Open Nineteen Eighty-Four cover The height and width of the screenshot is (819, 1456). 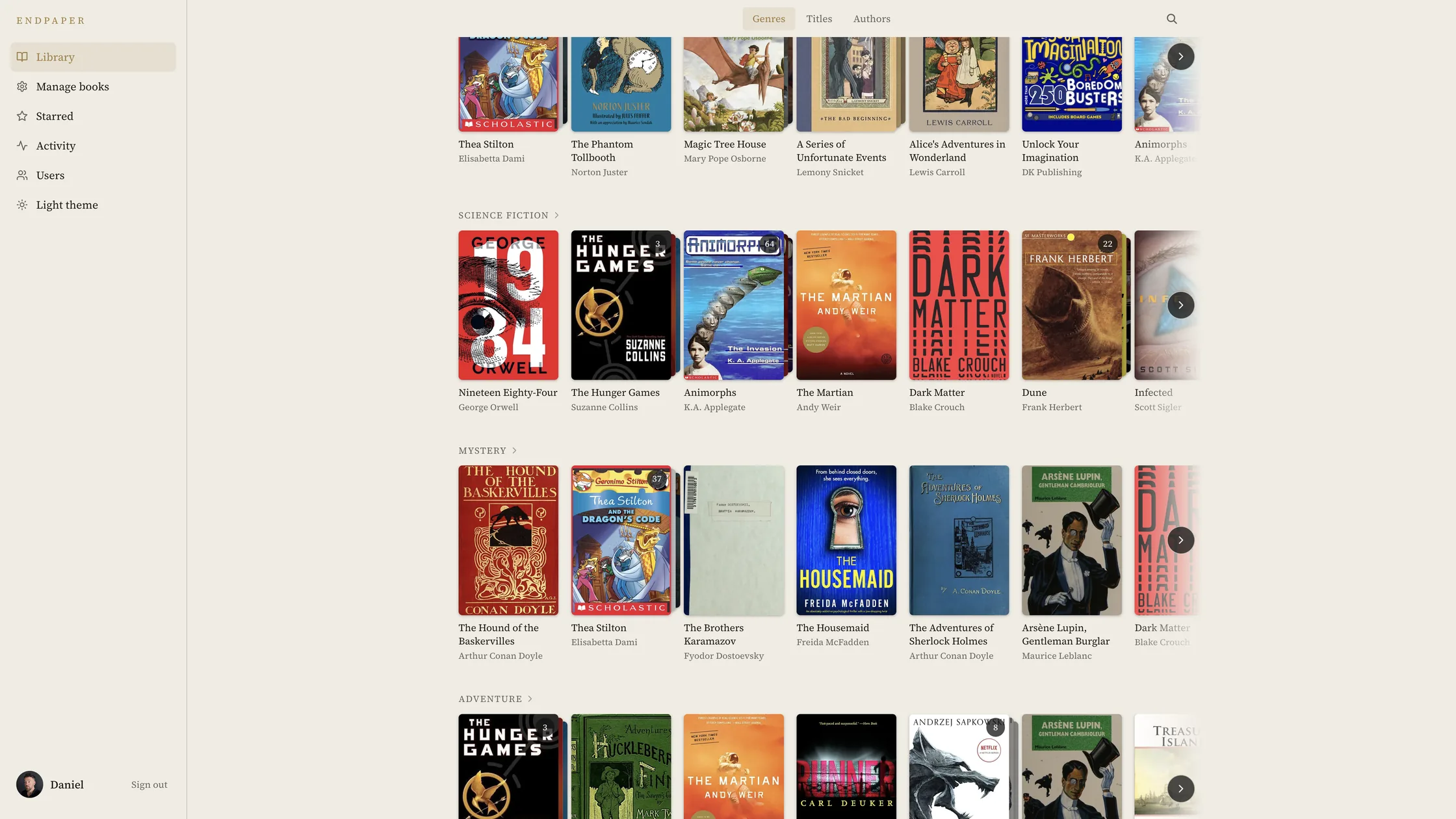coord(508,305)
